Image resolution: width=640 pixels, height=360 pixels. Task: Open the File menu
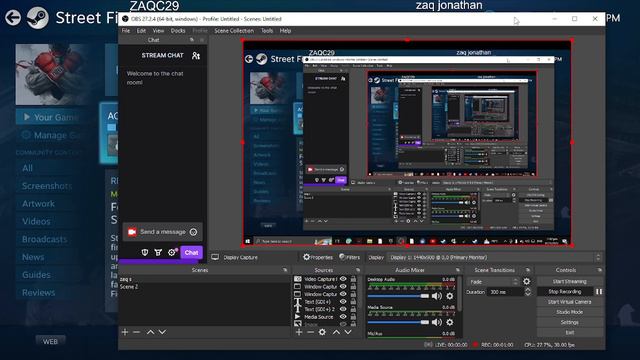(x=126, y=31)
